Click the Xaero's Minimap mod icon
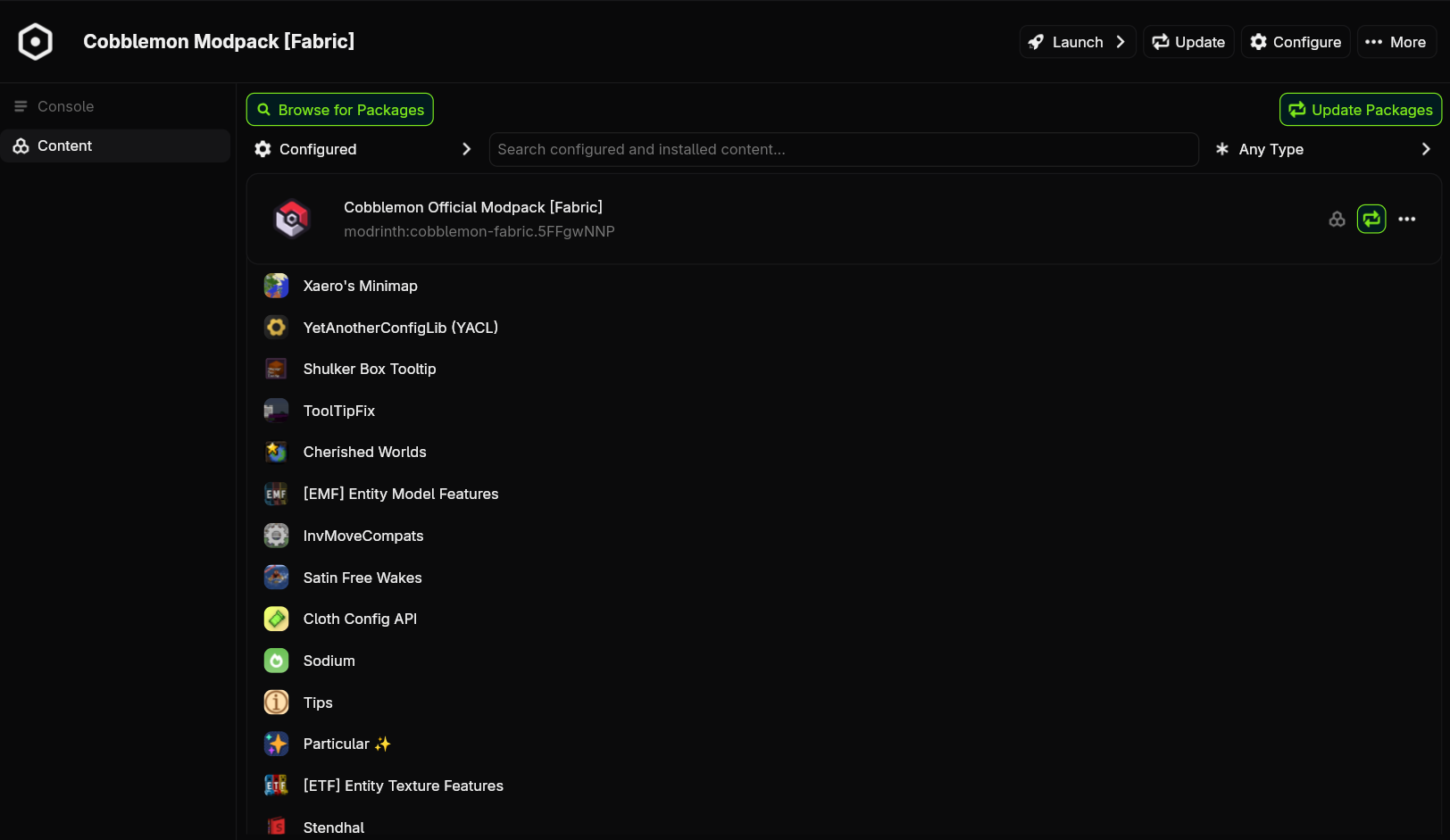Viewport: 1450px width, 840px height. click(276, 286)
